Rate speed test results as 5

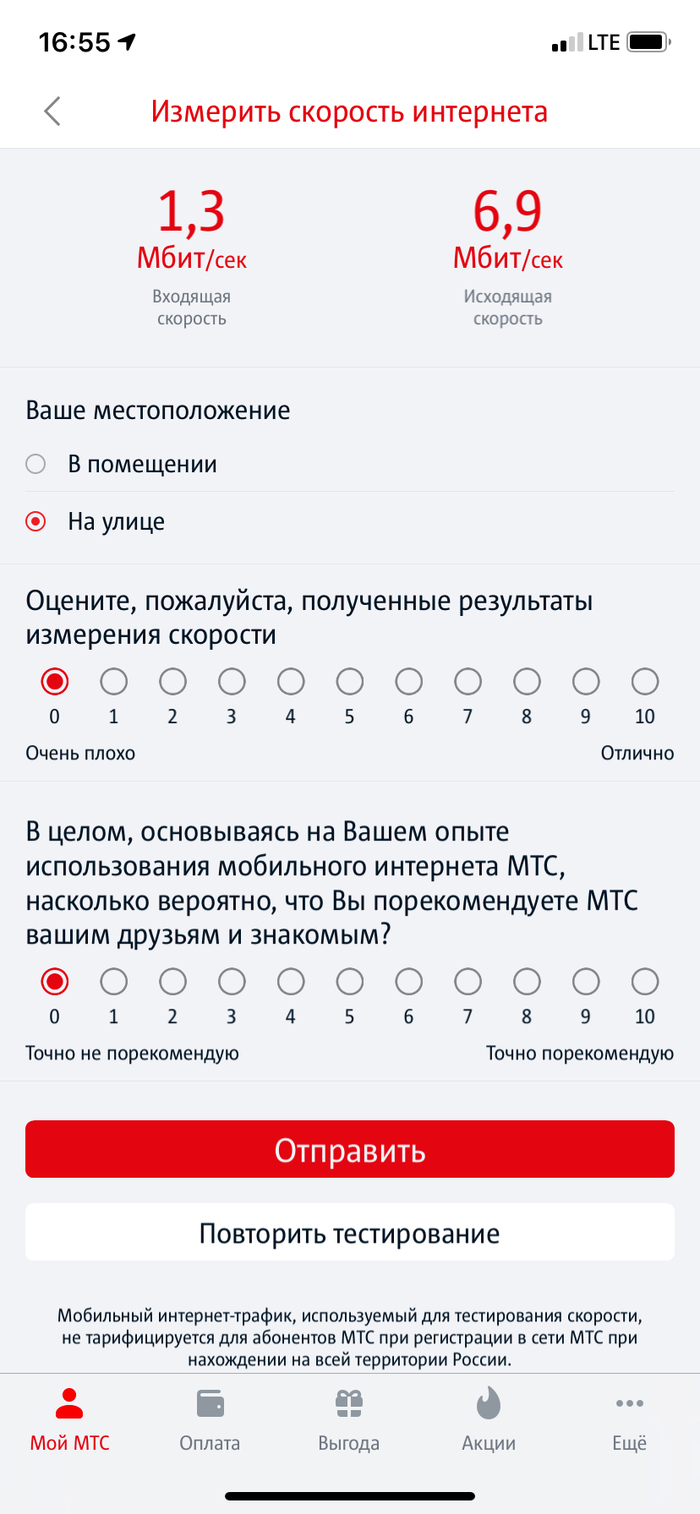point(350,682)
